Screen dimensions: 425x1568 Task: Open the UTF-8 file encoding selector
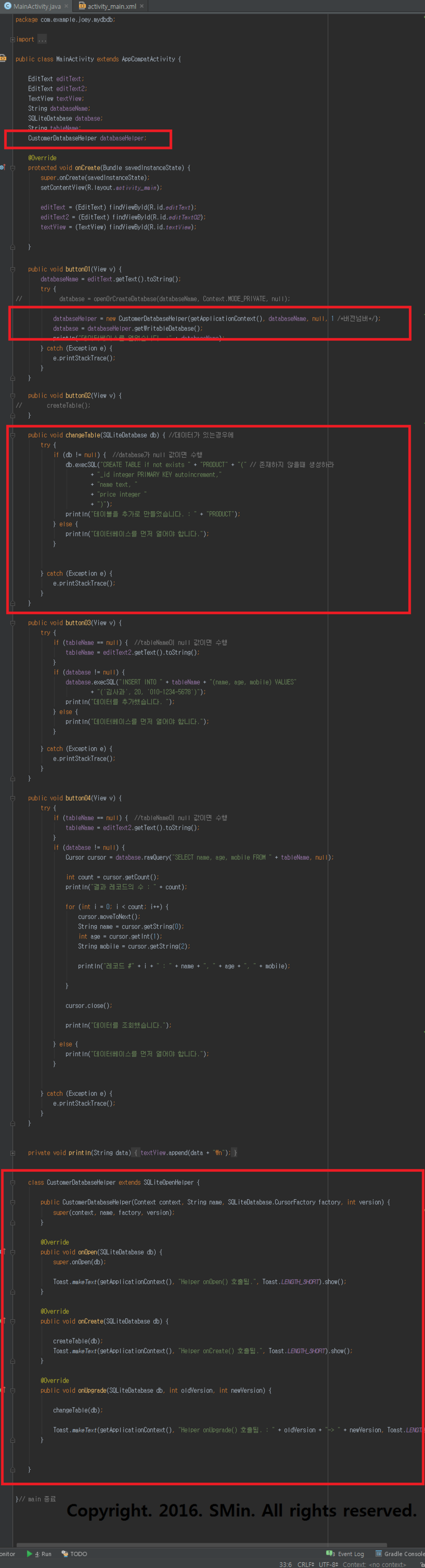[x=328, y=1564]
